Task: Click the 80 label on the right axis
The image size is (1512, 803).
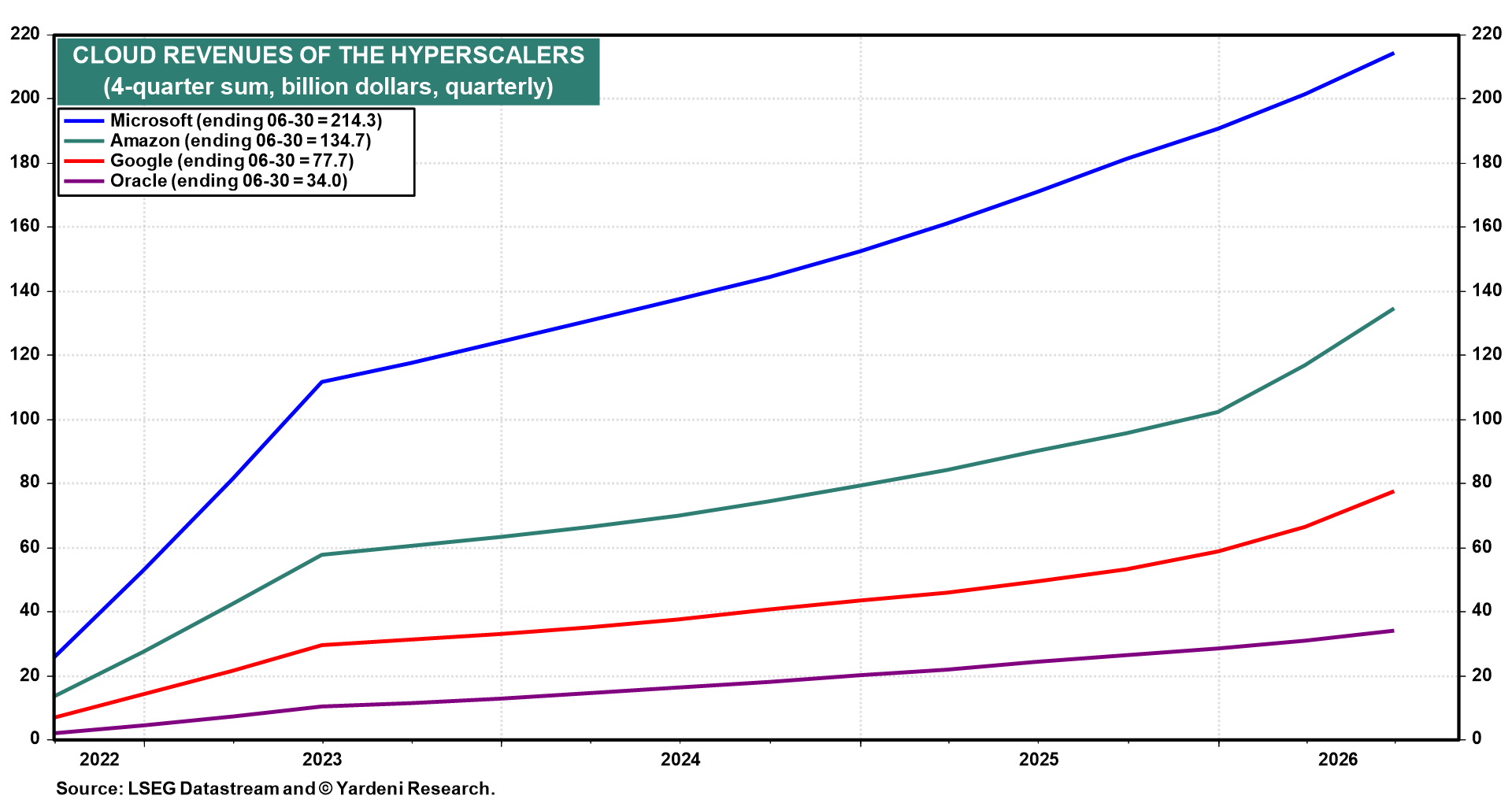Action: pyautogui.click(x=1482, y=483)
